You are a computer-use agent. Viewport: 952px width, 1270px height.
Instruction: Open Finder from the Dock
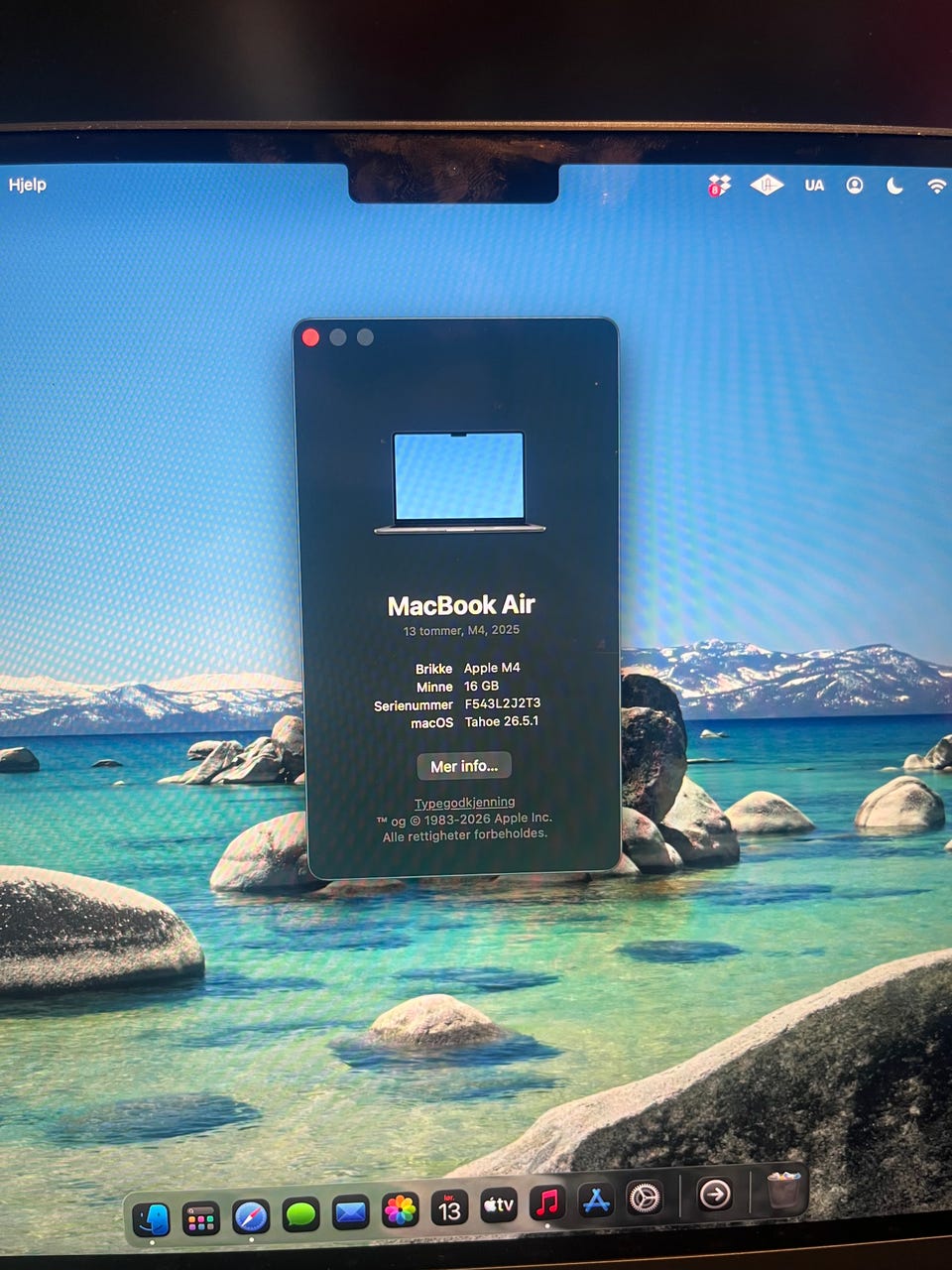click(x=152, y=1217)
